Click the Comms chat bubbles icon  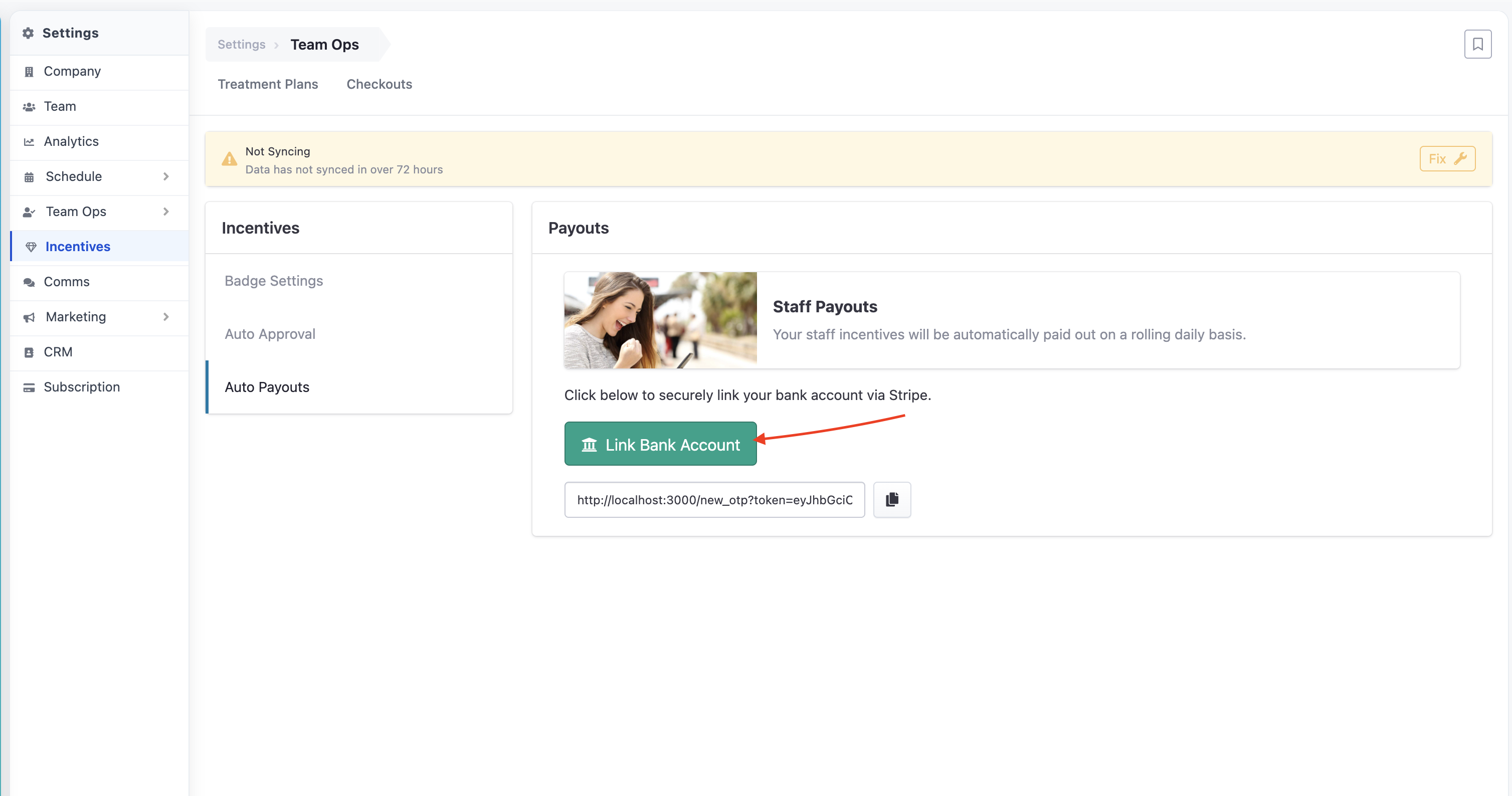29,282
